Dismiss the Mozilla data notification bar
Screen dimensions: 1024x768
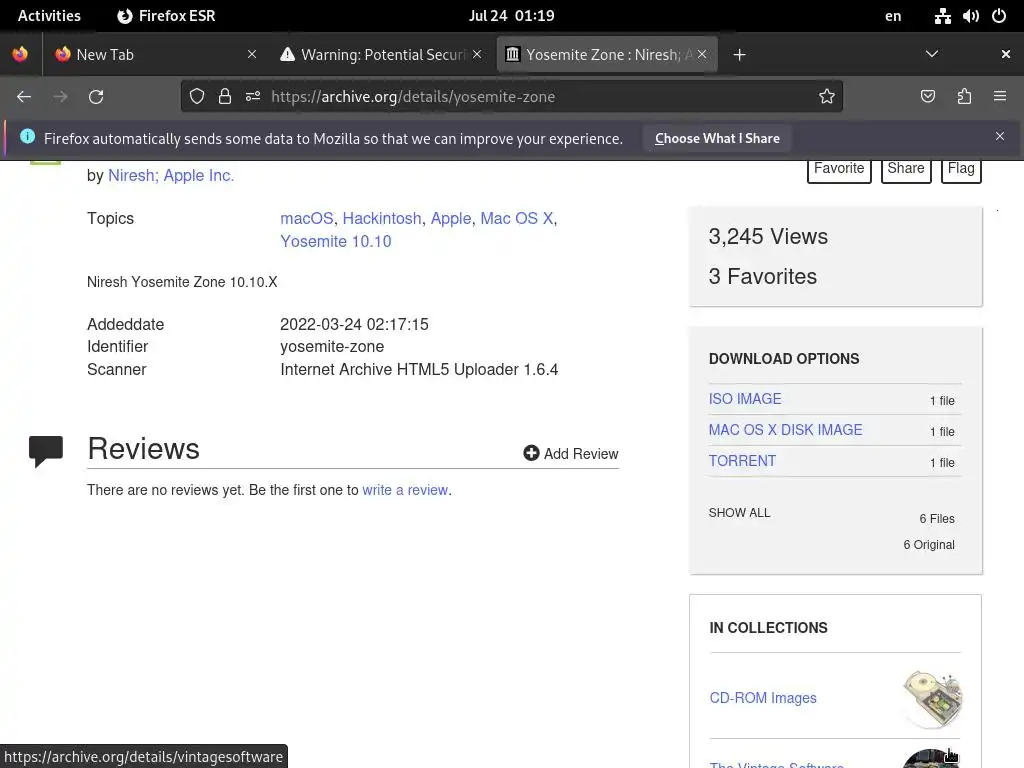coord(1000,136)
